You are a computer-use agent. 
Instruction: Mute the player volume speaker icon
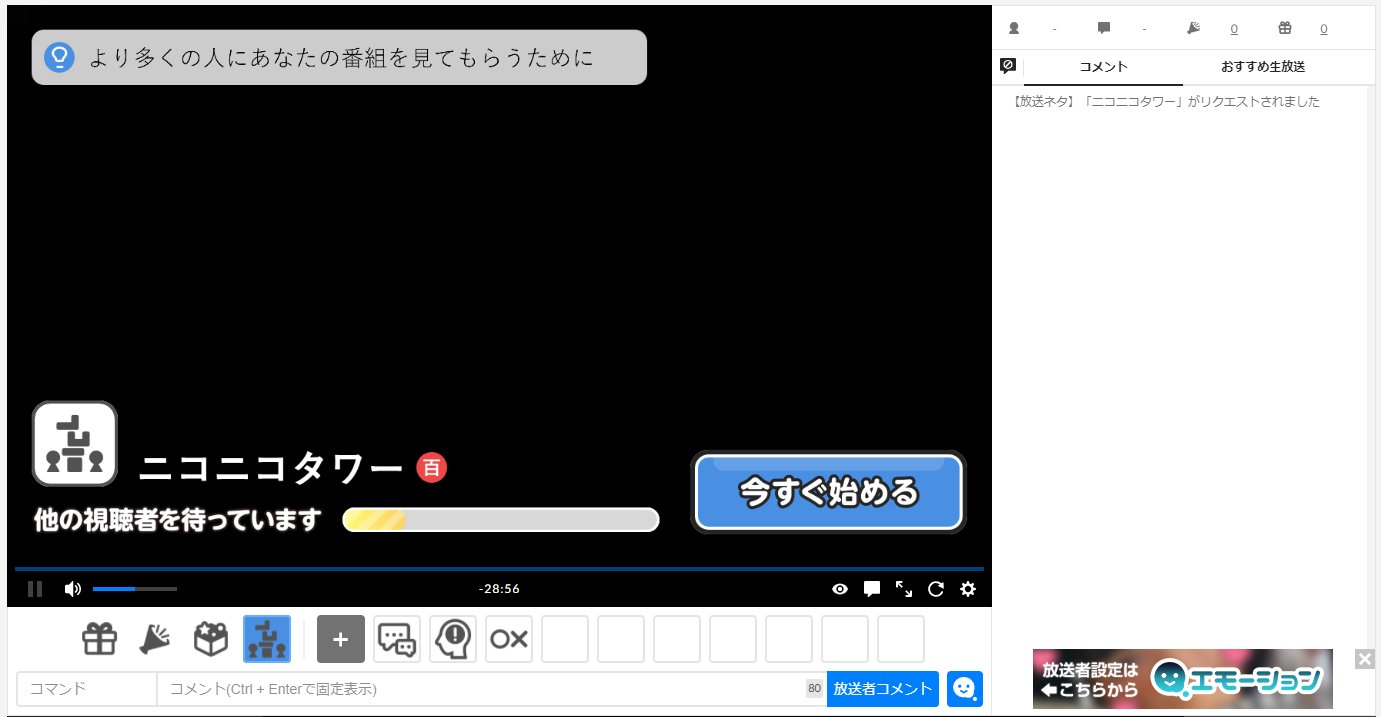coord(73,589)
